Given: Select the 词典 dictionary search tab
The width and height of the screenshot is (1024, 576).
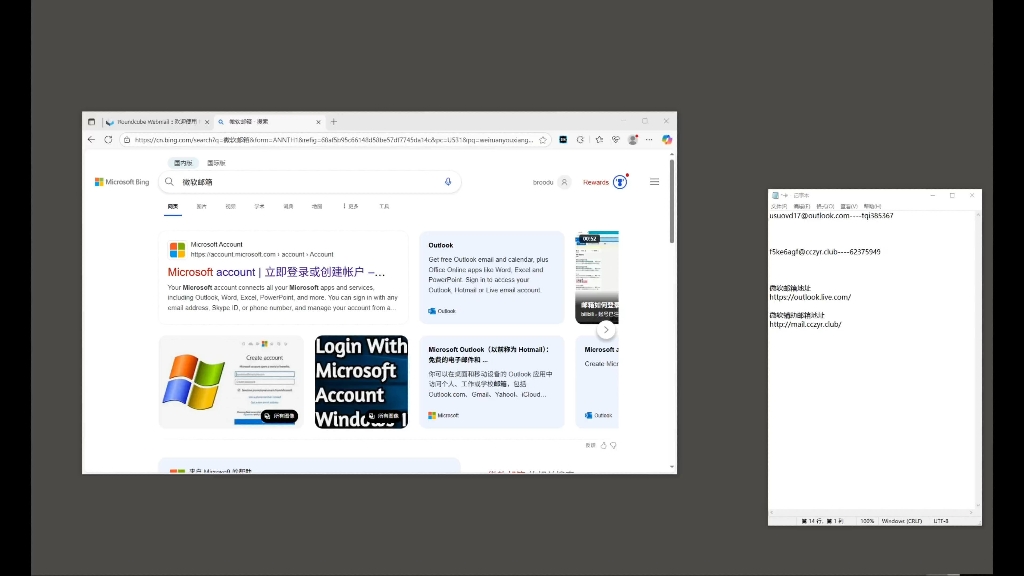Looking at the screenshot, I should coord(288,206).
